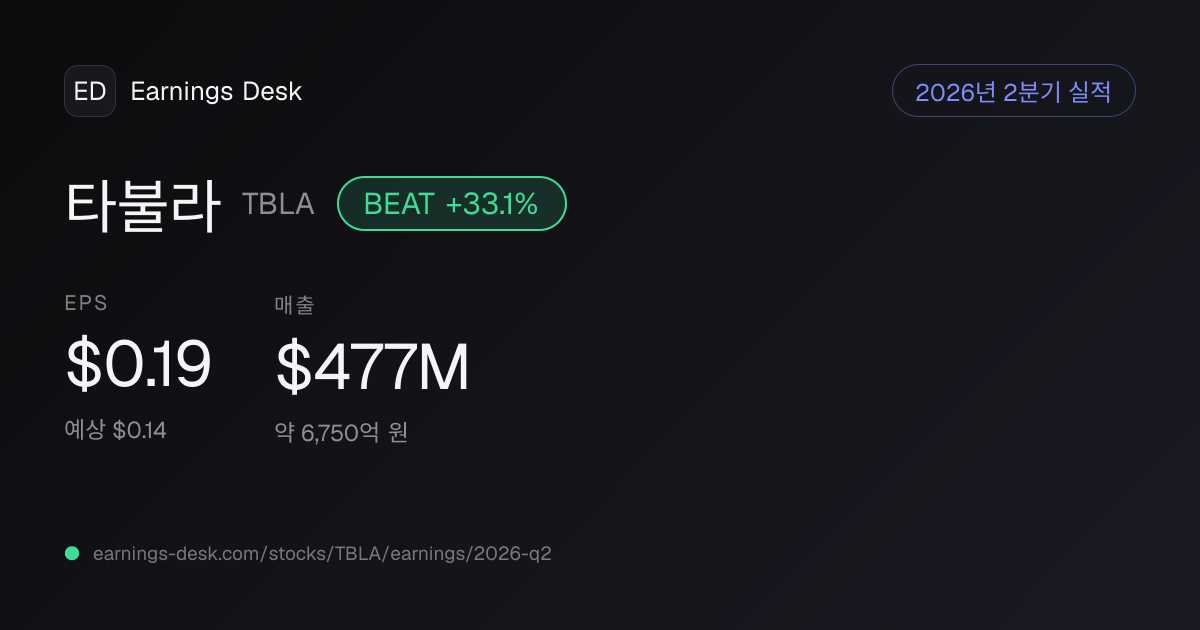Click the 매출 revenue label
1200x630 pixels.
pyautogui.click(x=294, y=305)
